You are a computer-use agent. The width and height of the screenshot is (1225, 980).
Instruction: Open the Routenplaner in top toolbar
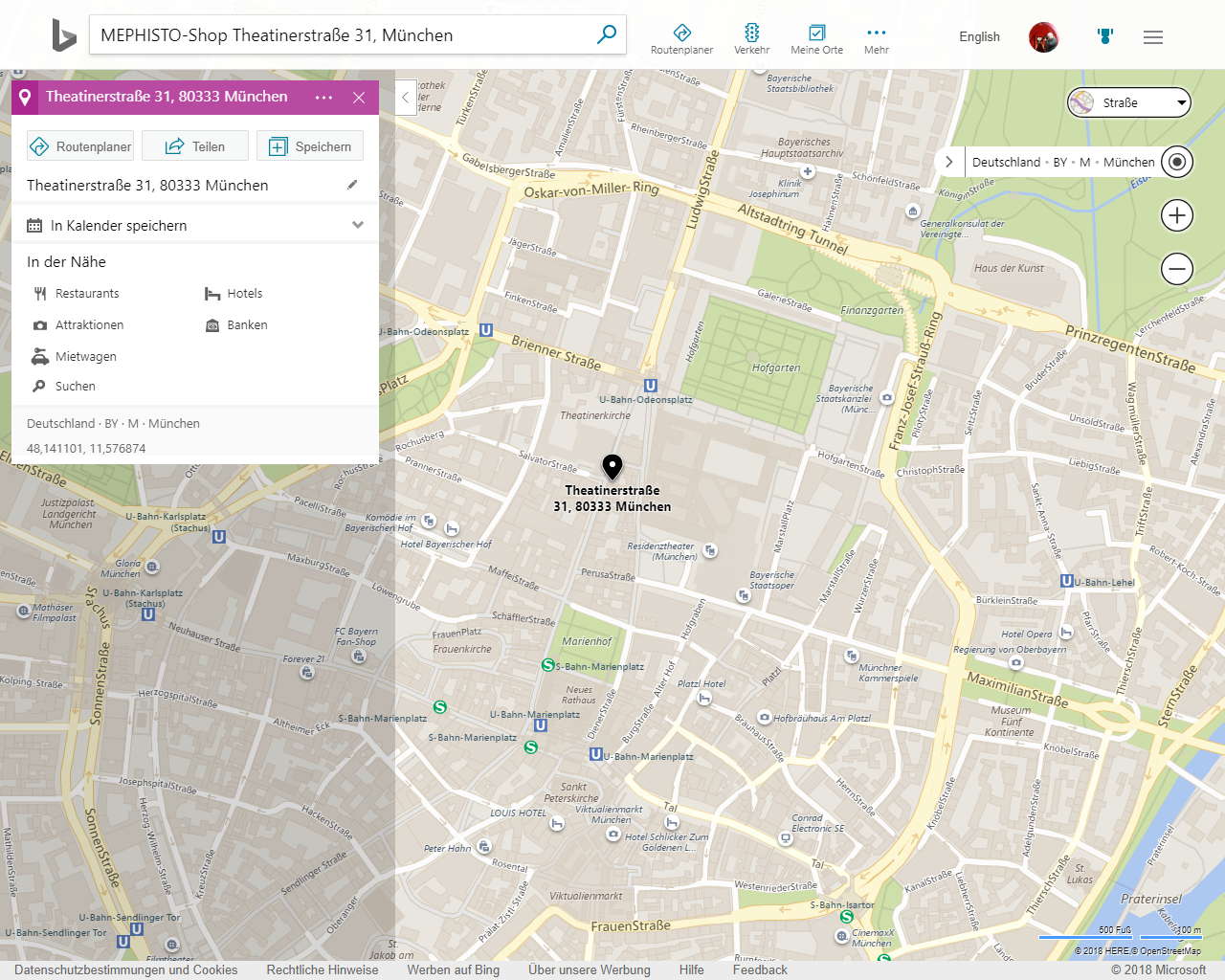(681, 39)
